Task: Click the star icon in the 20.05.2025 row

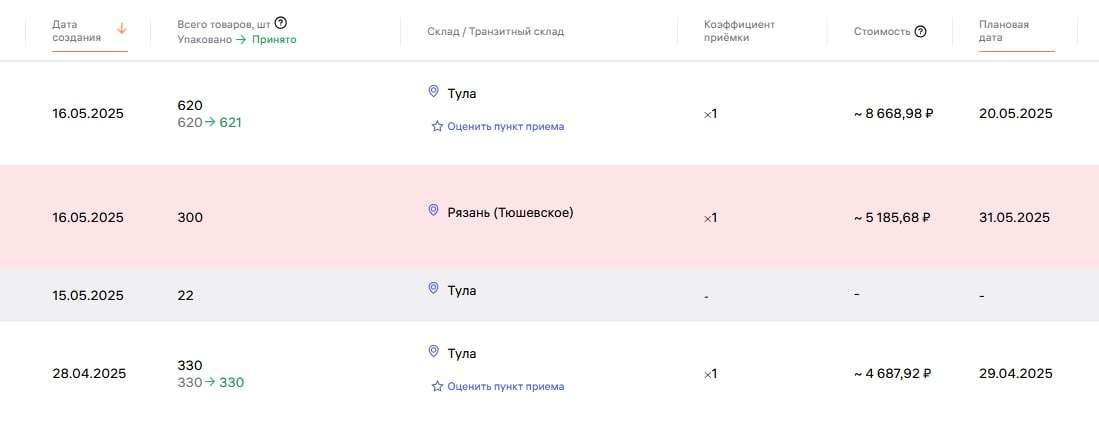Action: (x=437, y=127)
